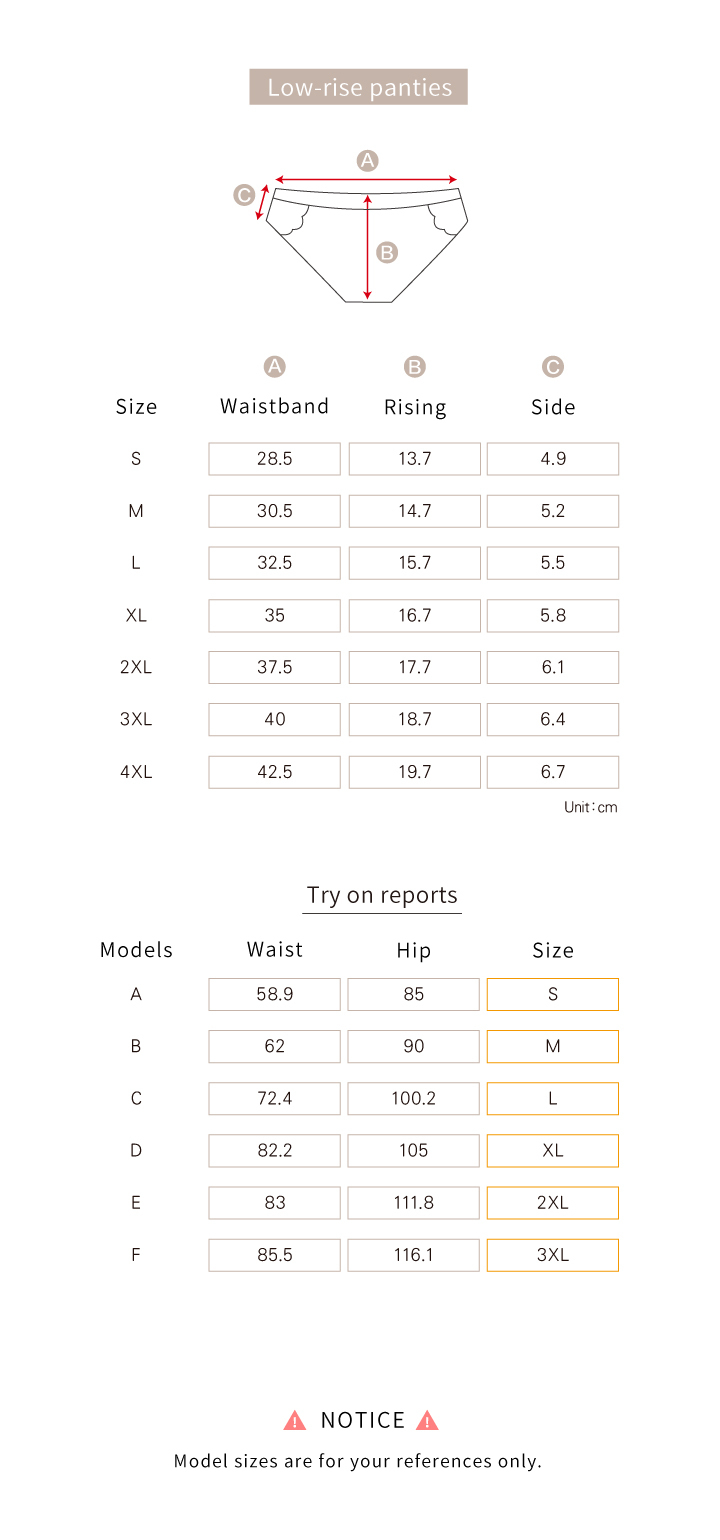This screenshot has width=720, height=1540.
Task: Click the B badge above the Rising column
Action: (415, 367)
